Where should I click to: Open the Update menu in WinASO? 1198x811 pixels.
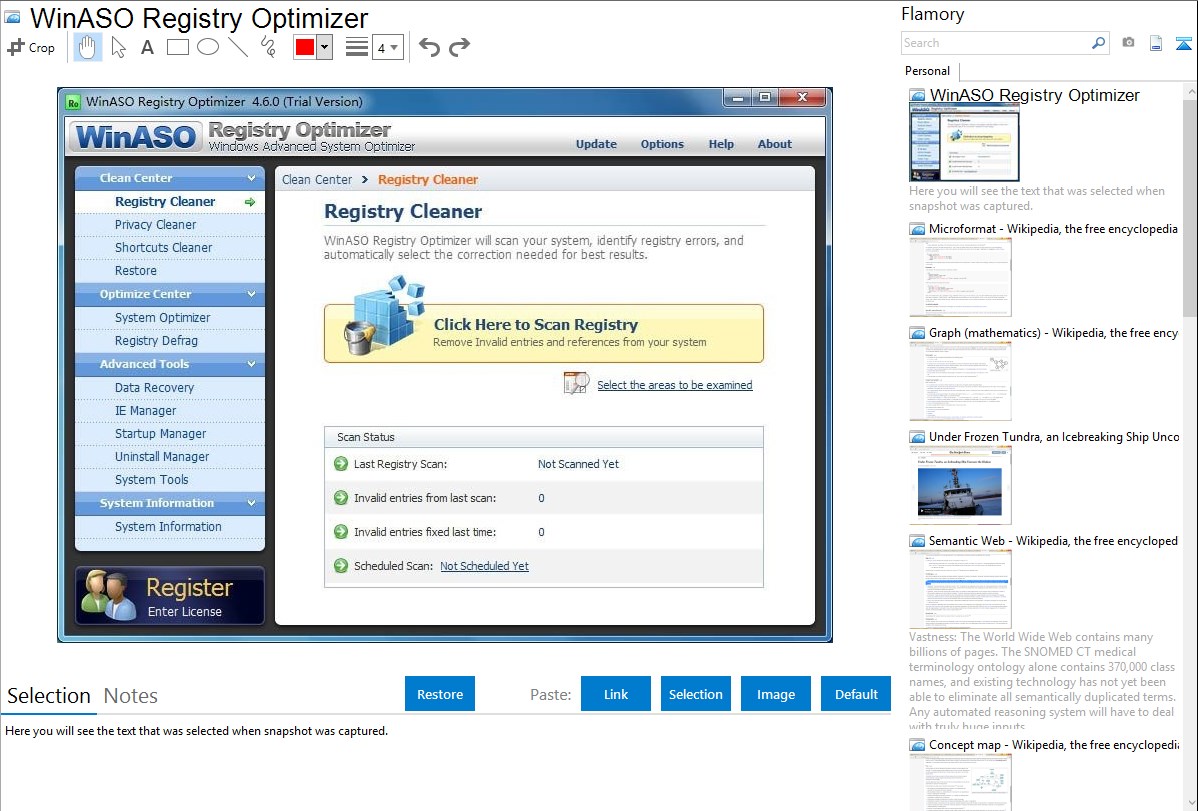[596, 144]
